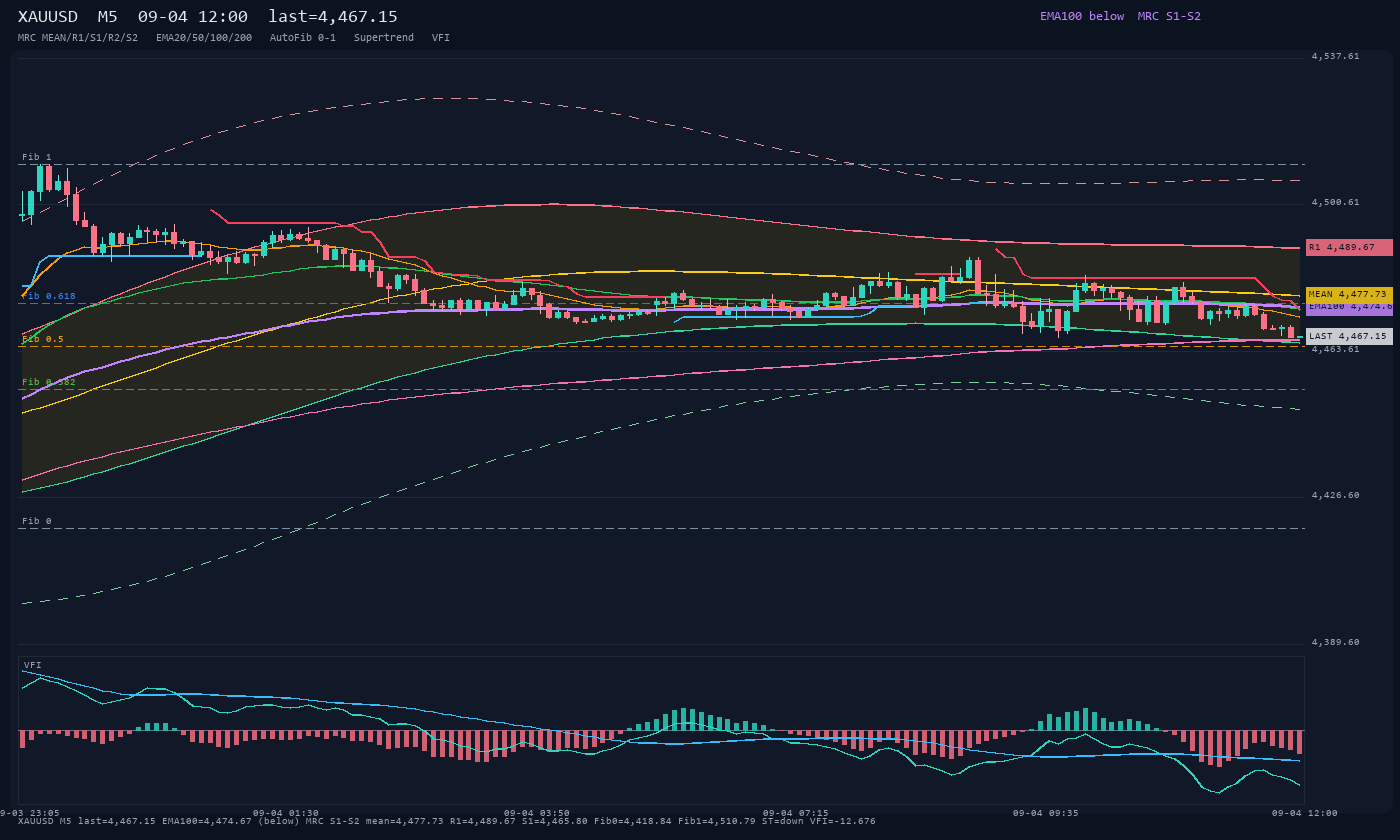Select the Fib 0.382 level label
Image resolution: width=1400 pixels, height=840 pixels.
tap(49, 383)
